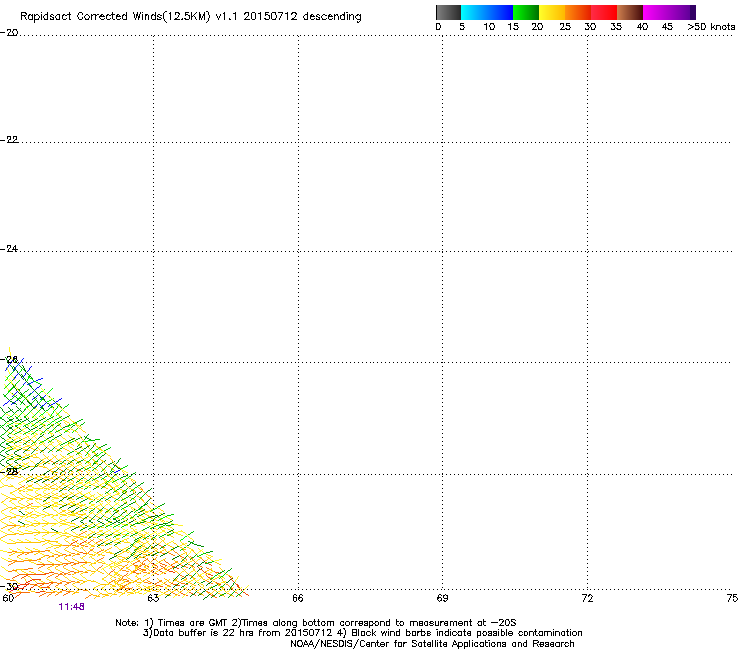Viewport: 740px width, 650px height.
Task: Select the cyan-blue 5-15 knots color band
Action: pyautogui.click(x=487, y=12)
